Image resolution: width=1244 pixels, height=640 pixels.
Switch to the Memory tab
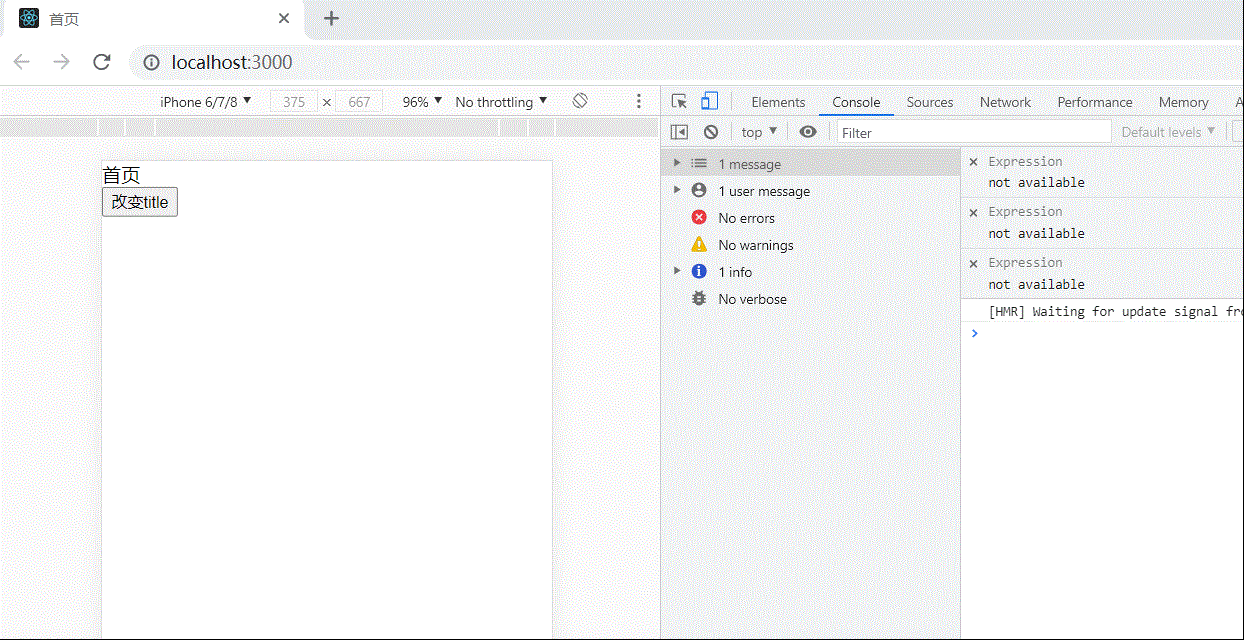click(1183, 102)
